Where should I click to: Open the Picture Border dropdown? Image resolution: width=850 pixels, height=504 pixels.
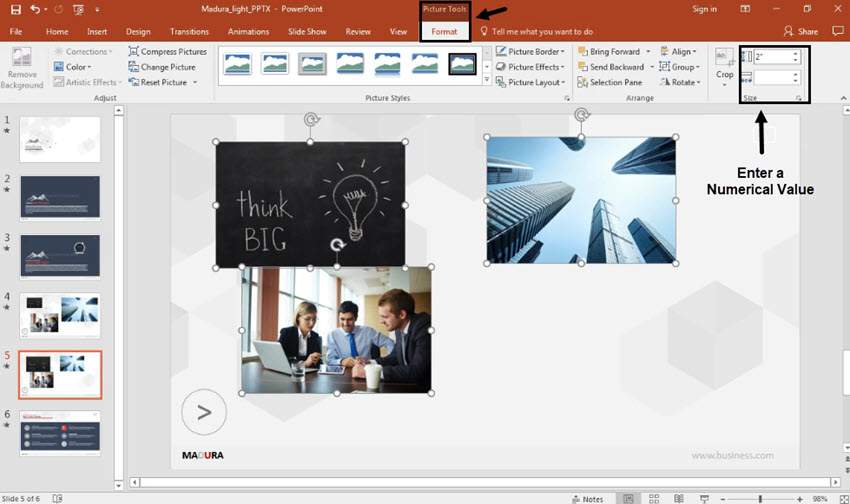tap(530, 51)
